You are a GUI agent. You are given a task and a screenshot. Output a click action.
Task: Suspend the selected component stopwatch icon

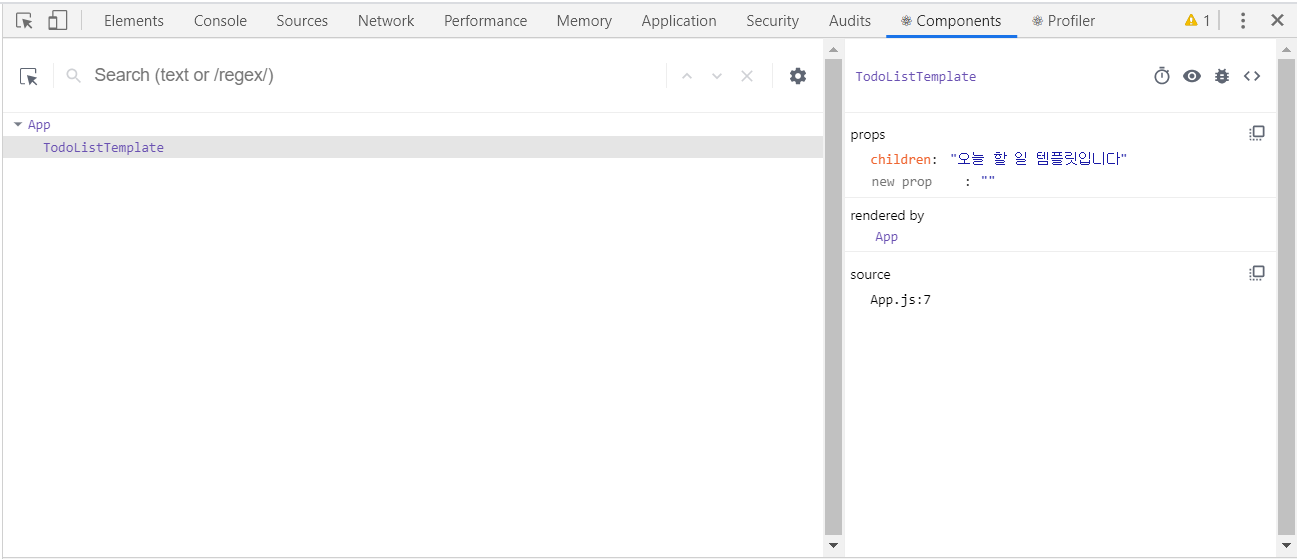pyautogui.click(x=1162, y=76)
